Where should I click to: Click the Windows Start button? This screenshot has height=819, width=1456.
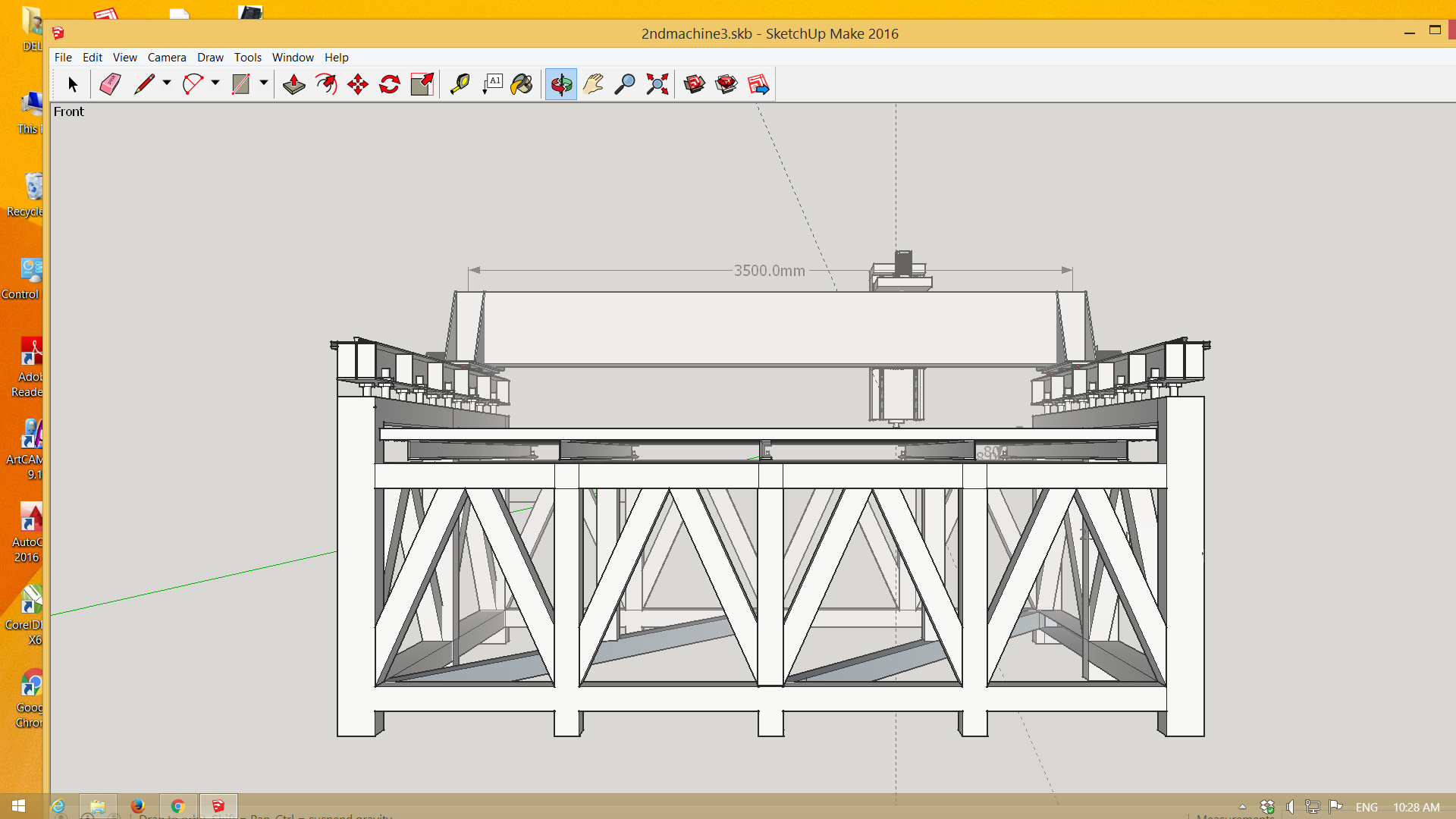tap(18, 806)
